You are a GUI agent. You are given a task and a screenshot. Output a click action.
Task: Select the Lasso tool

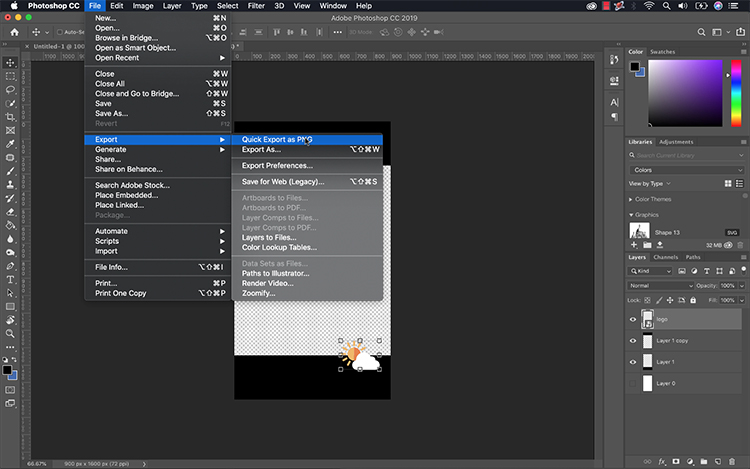10,89
